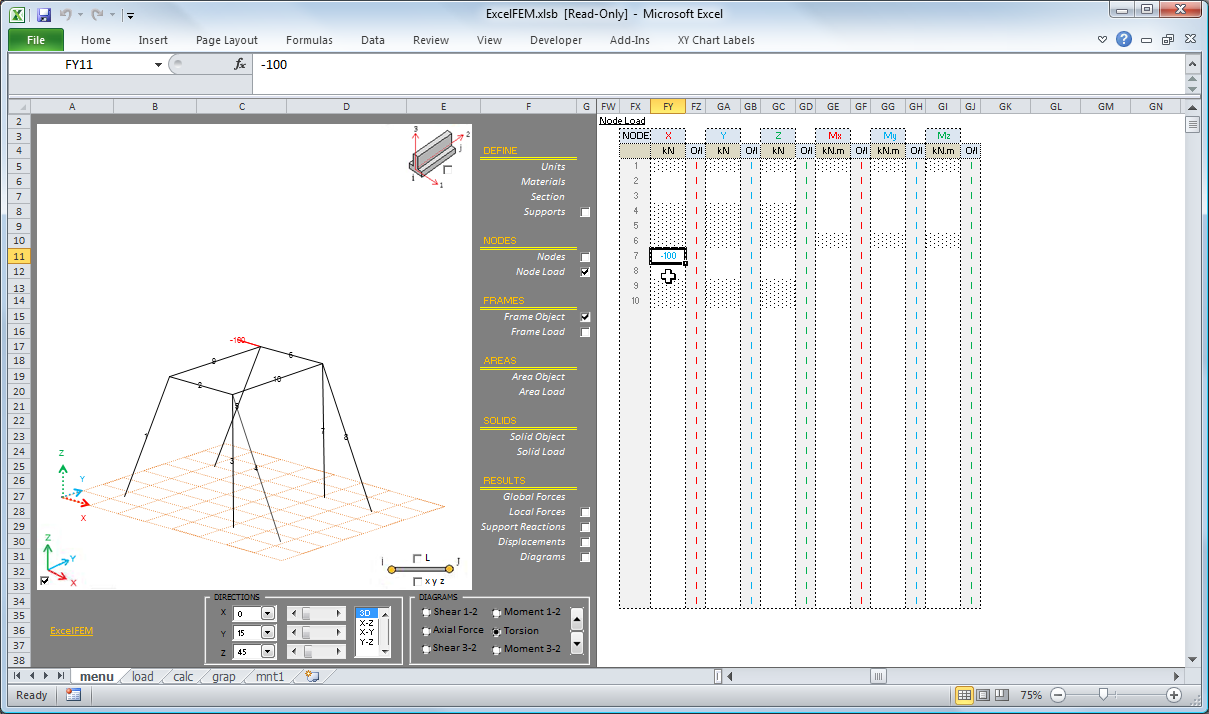Enable the Diagrams checkbox

586,557
